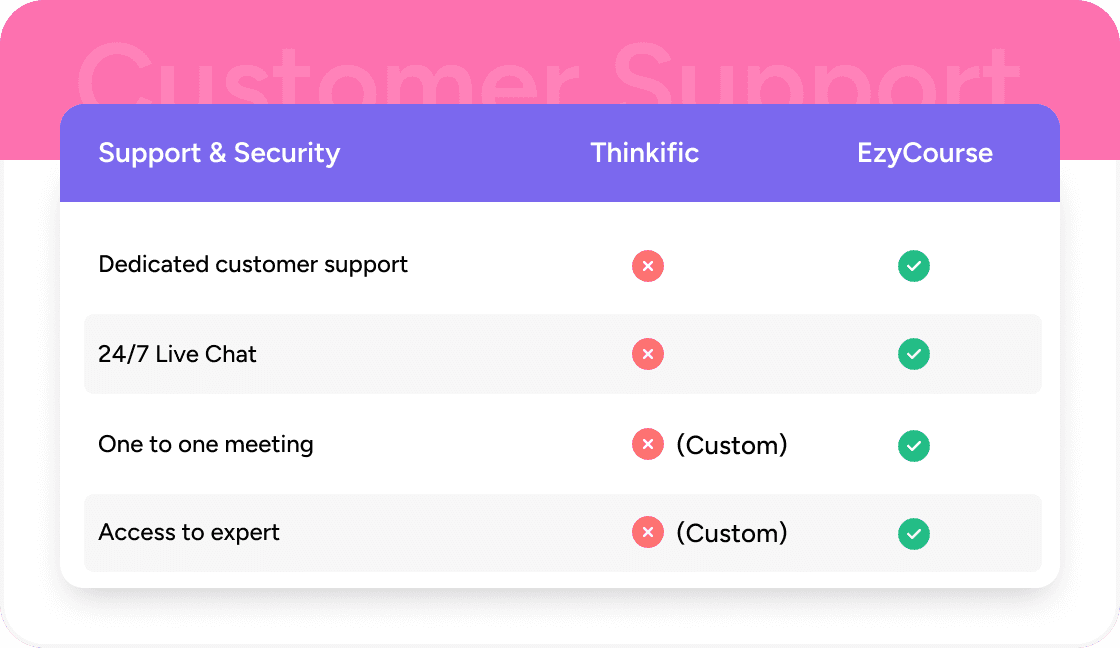Click the 24/7 Live Chat row label
The width and height of the screenshot is (1120, 648).
click(x=177, y=354)
